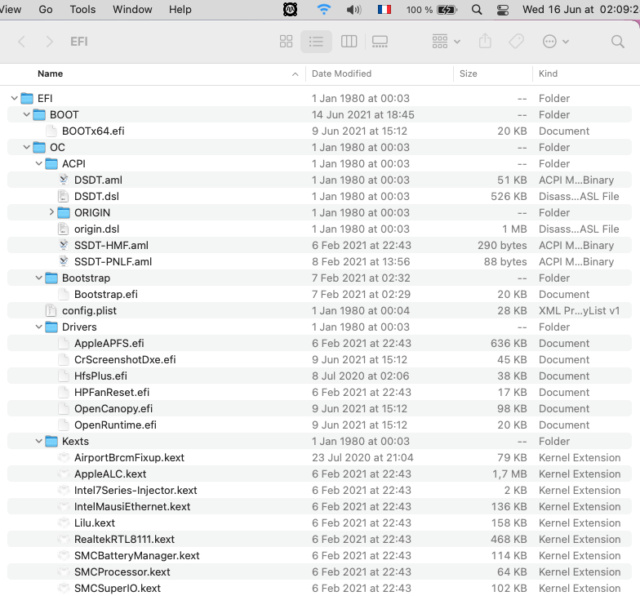Click the Finder window search icon
Viewport: 640px width, 596px height.
pyautogui.click(x=618, y=41)
